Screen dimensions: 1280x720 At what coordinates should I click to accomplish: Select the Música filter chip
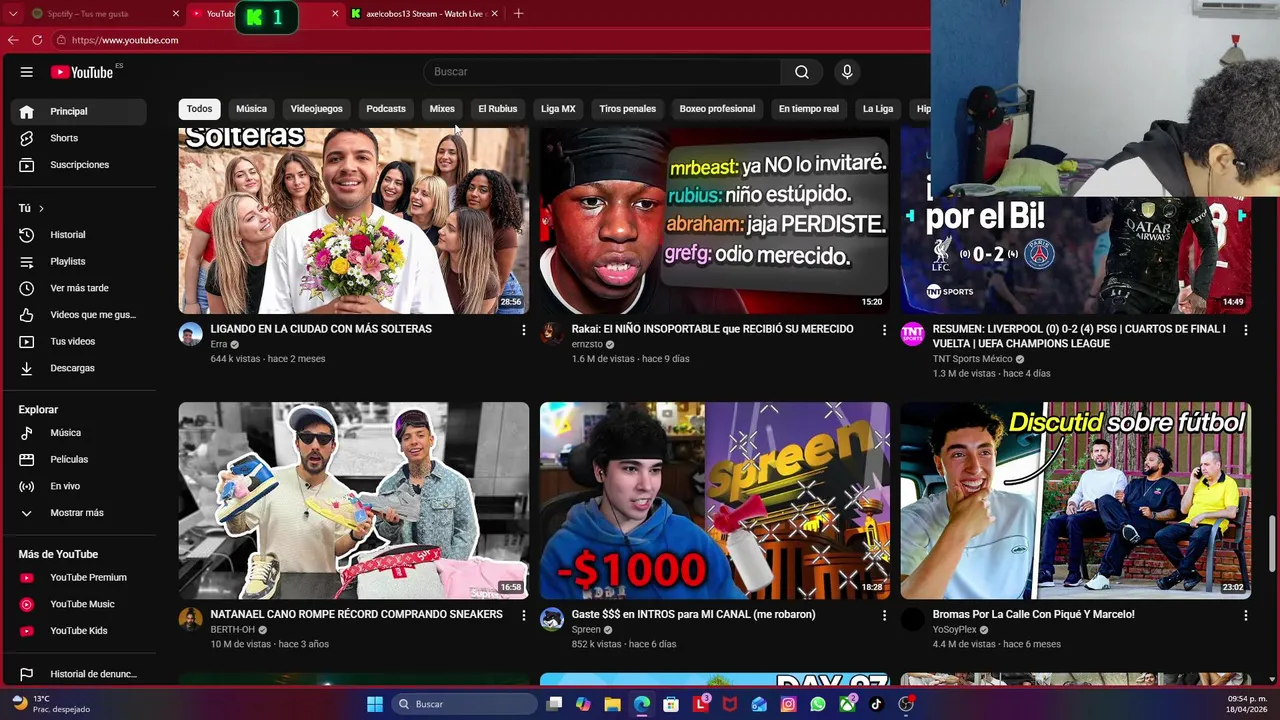coord(251,109)
